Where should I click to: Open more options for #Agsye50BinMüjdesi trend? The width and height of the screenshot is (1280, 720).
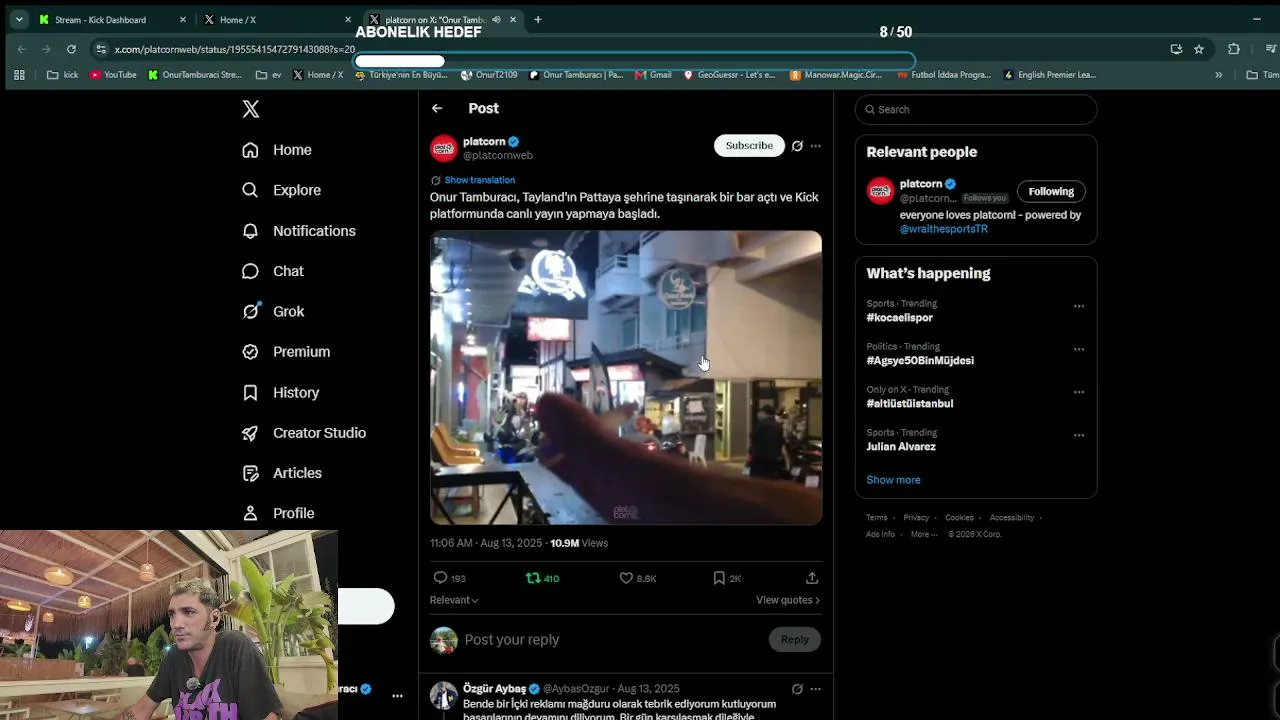[x=1079, y=349]
